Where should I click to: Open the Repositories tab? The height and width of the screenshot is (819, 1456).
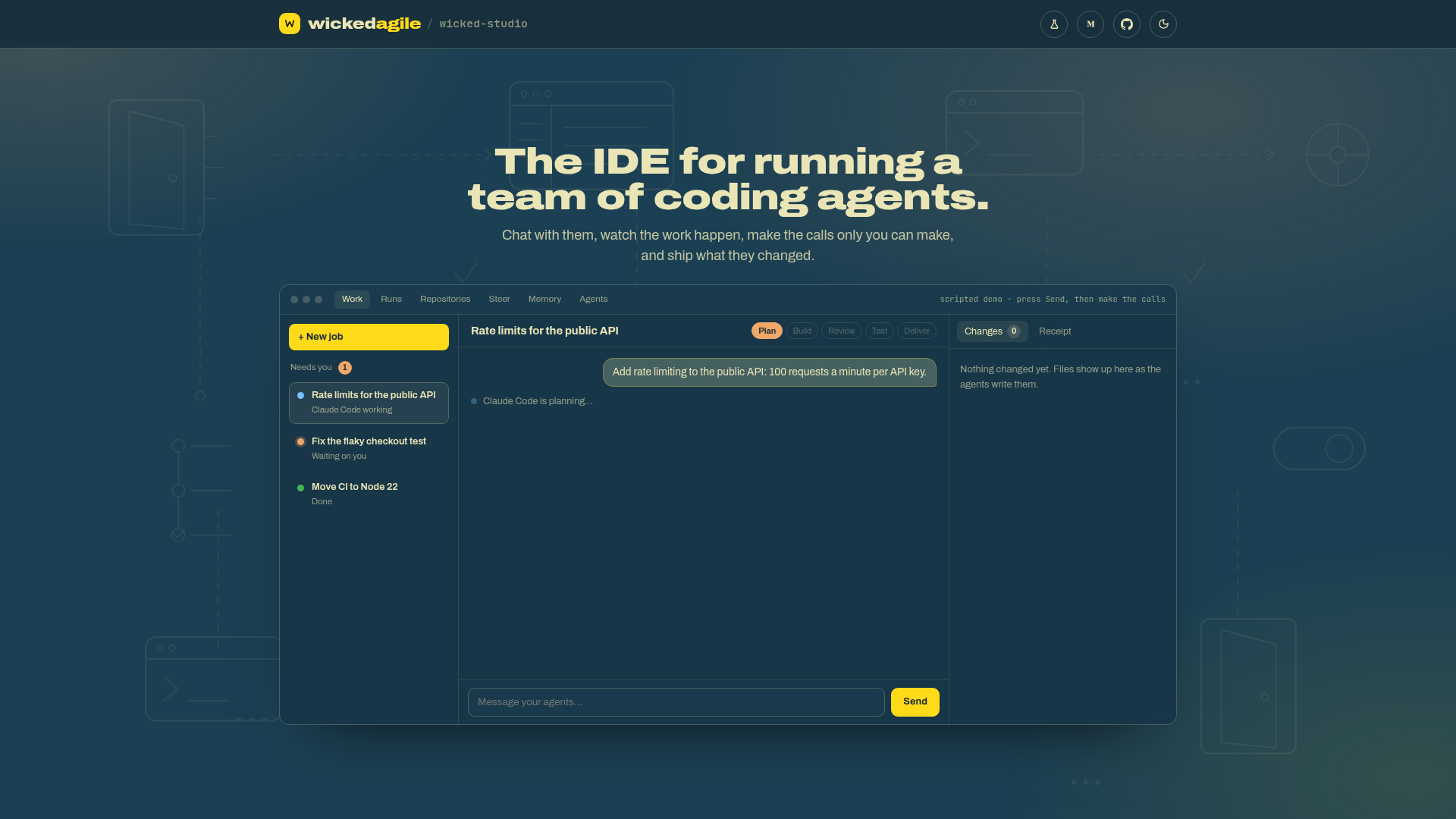pos(445,300)
